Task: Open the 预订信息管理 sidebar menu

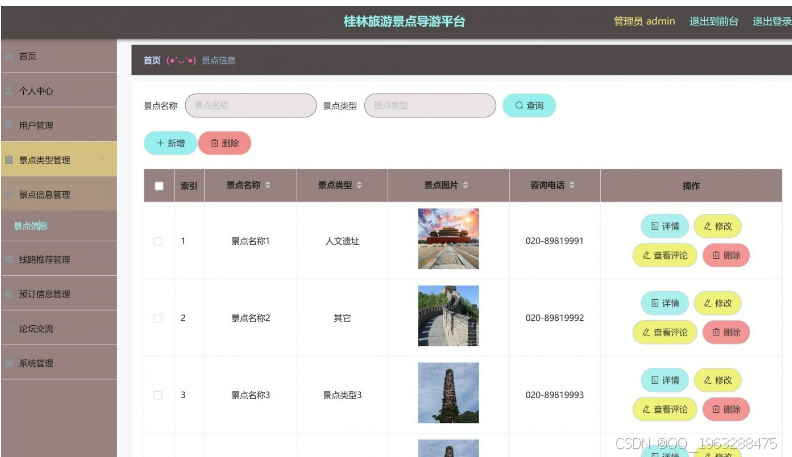Action: click(59, 293)
